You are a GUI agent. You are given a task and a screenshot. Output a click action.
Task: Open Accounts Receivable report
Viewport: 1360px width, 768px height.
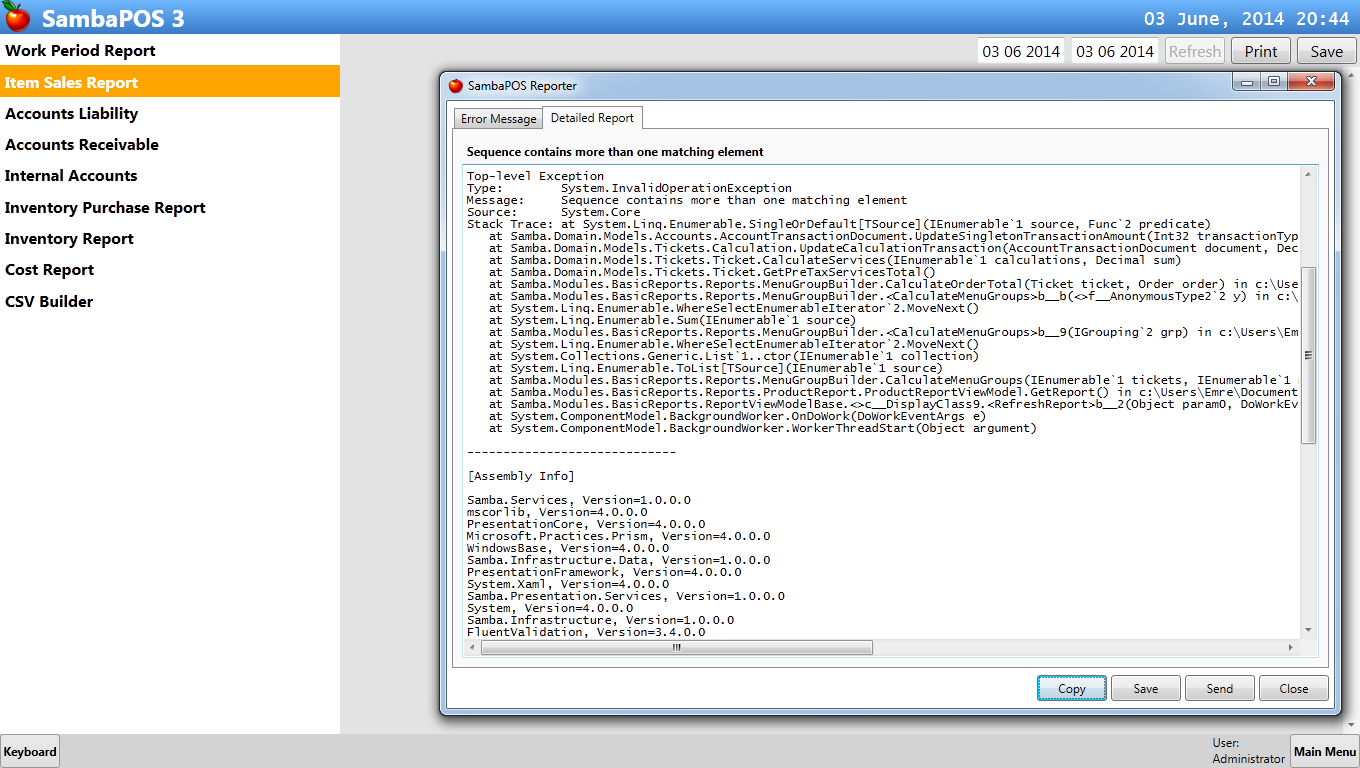pyautogui.click(x=82, y=145)
